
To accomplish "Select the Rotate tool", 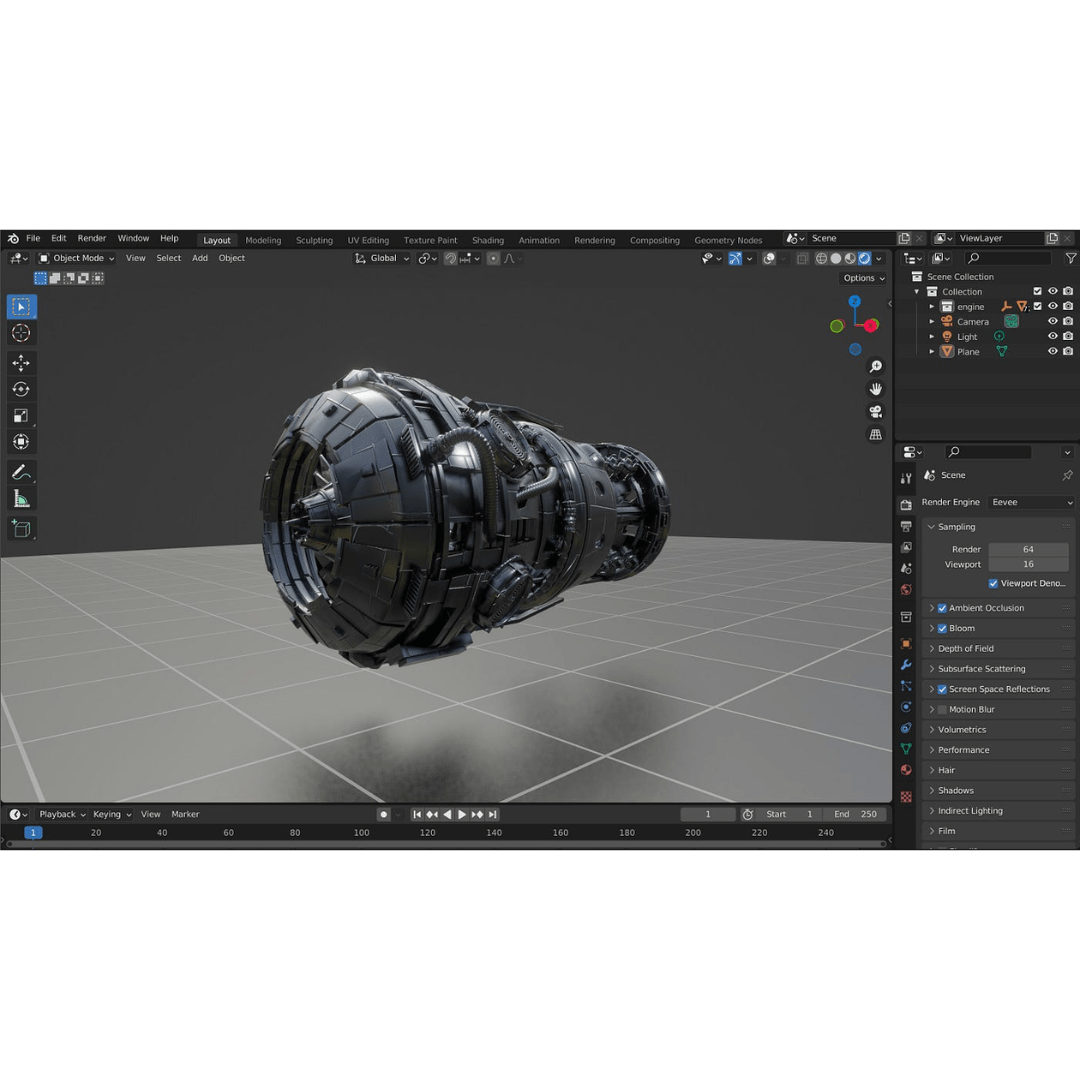I will 21,389.
